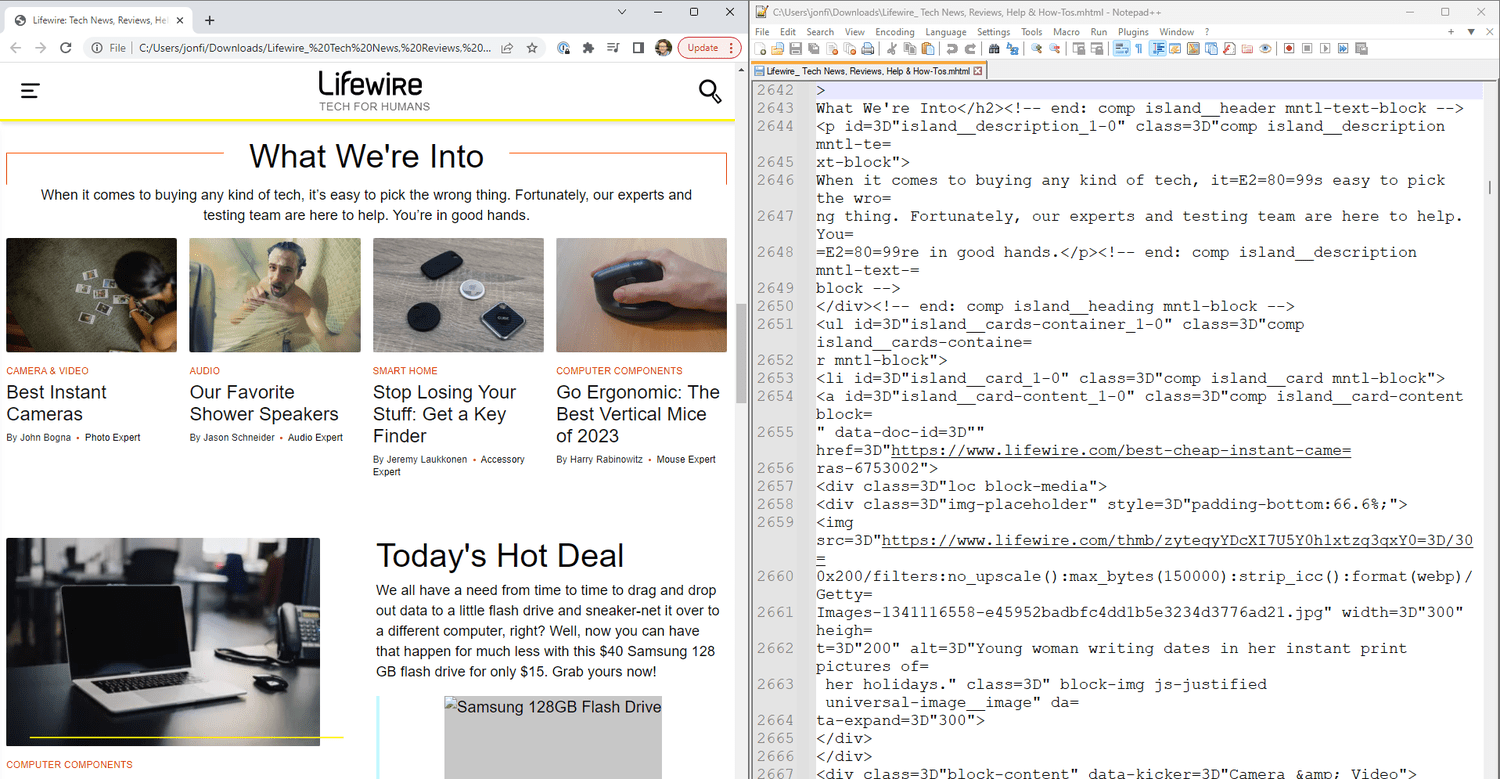Open the Best Instant Cameras article
Image resolution: width=1500 pixels, height=779 pixels.
point(57,403)
